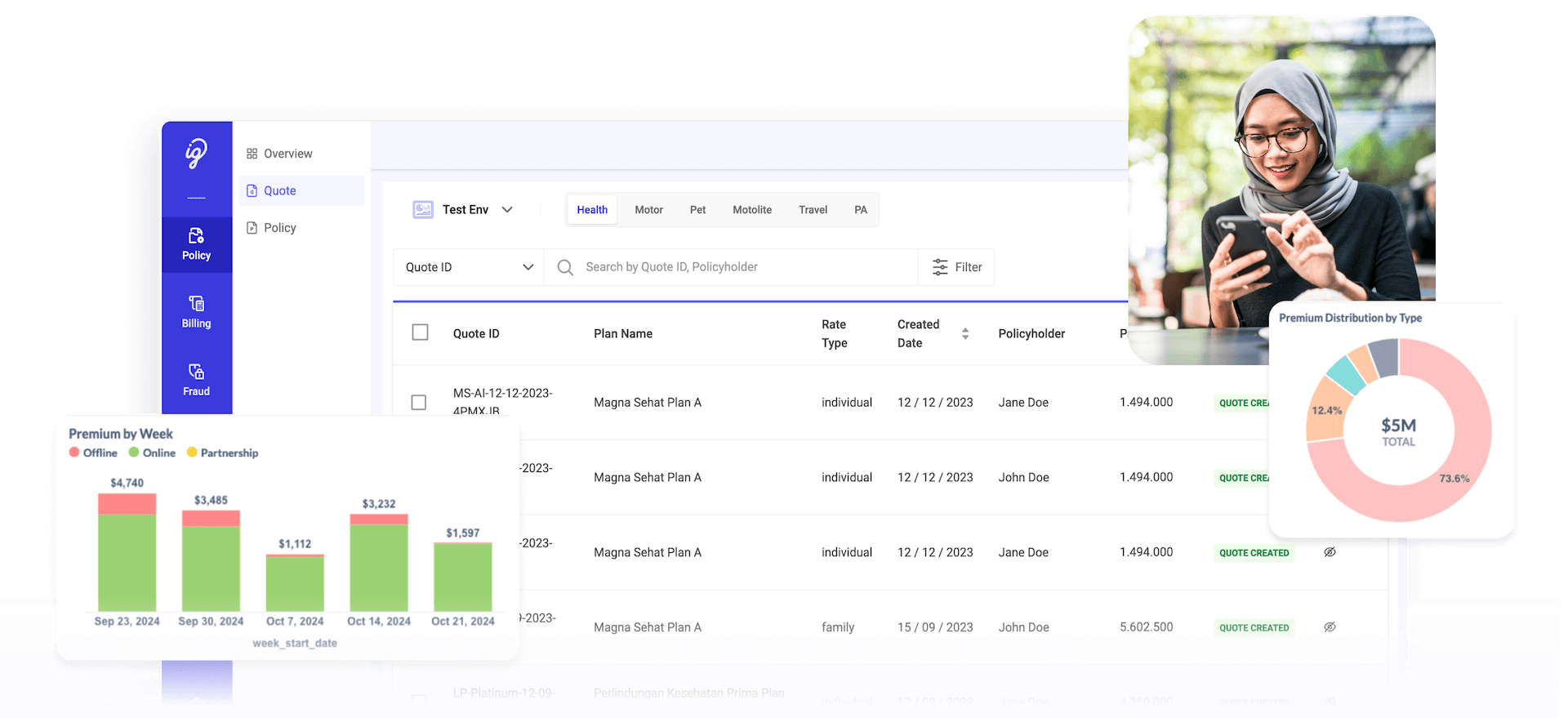The width and height of the screenshot is (1568, 718).
Task: Click the woman photo thumbnail
Action: 1281,190
